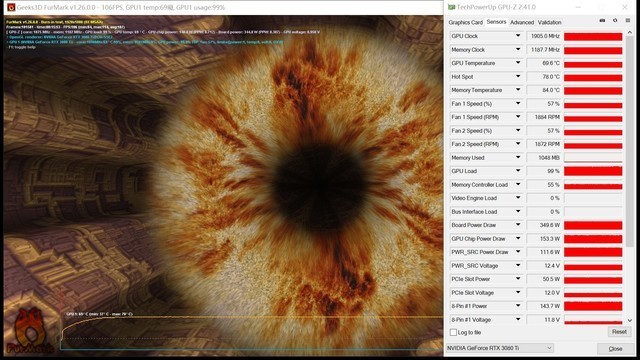Open the Memory Used dropdown arrow

[x=518, y=157]
